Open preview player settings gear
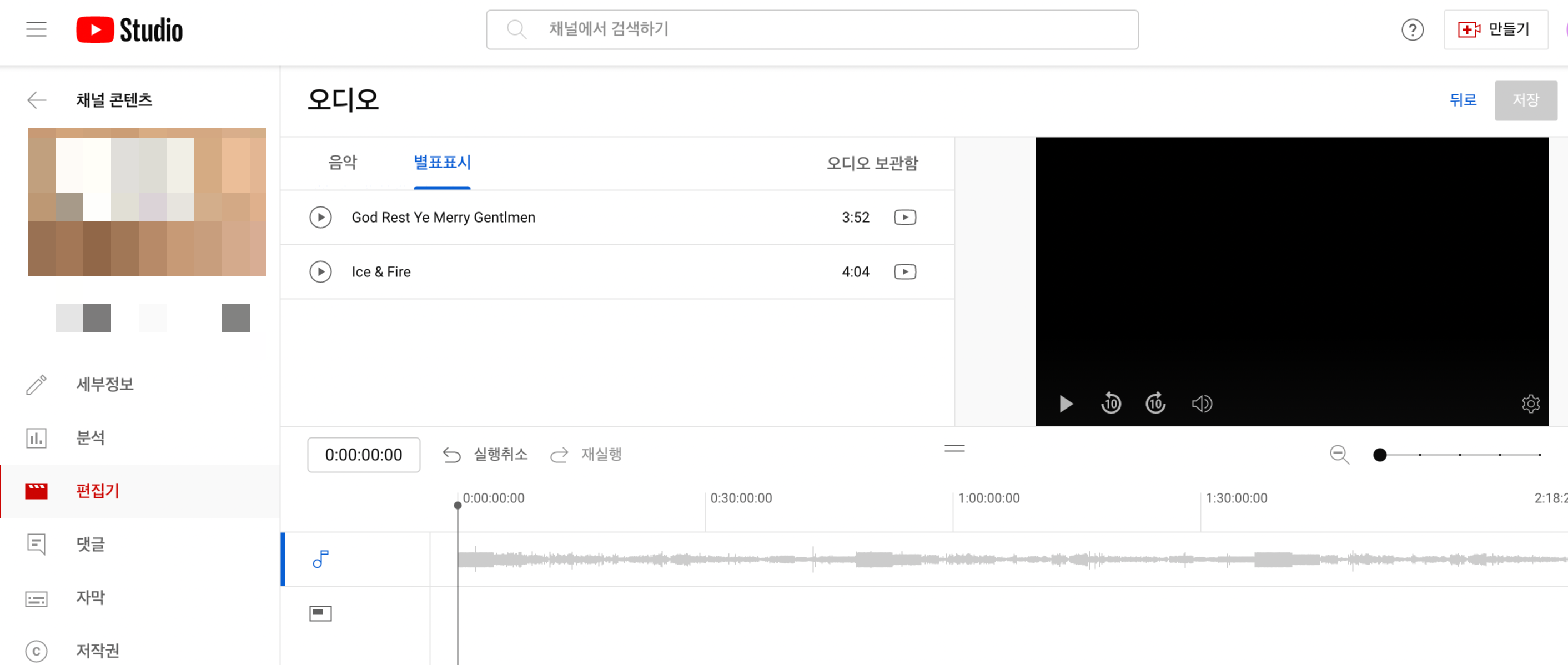 1530,404
